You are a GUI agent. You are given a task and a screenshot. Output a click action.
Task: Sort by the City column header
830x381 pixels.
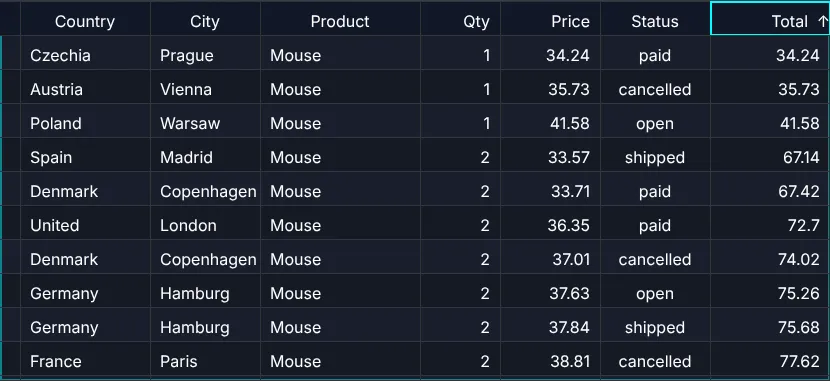pyautogui.click(x=205, y=19)
